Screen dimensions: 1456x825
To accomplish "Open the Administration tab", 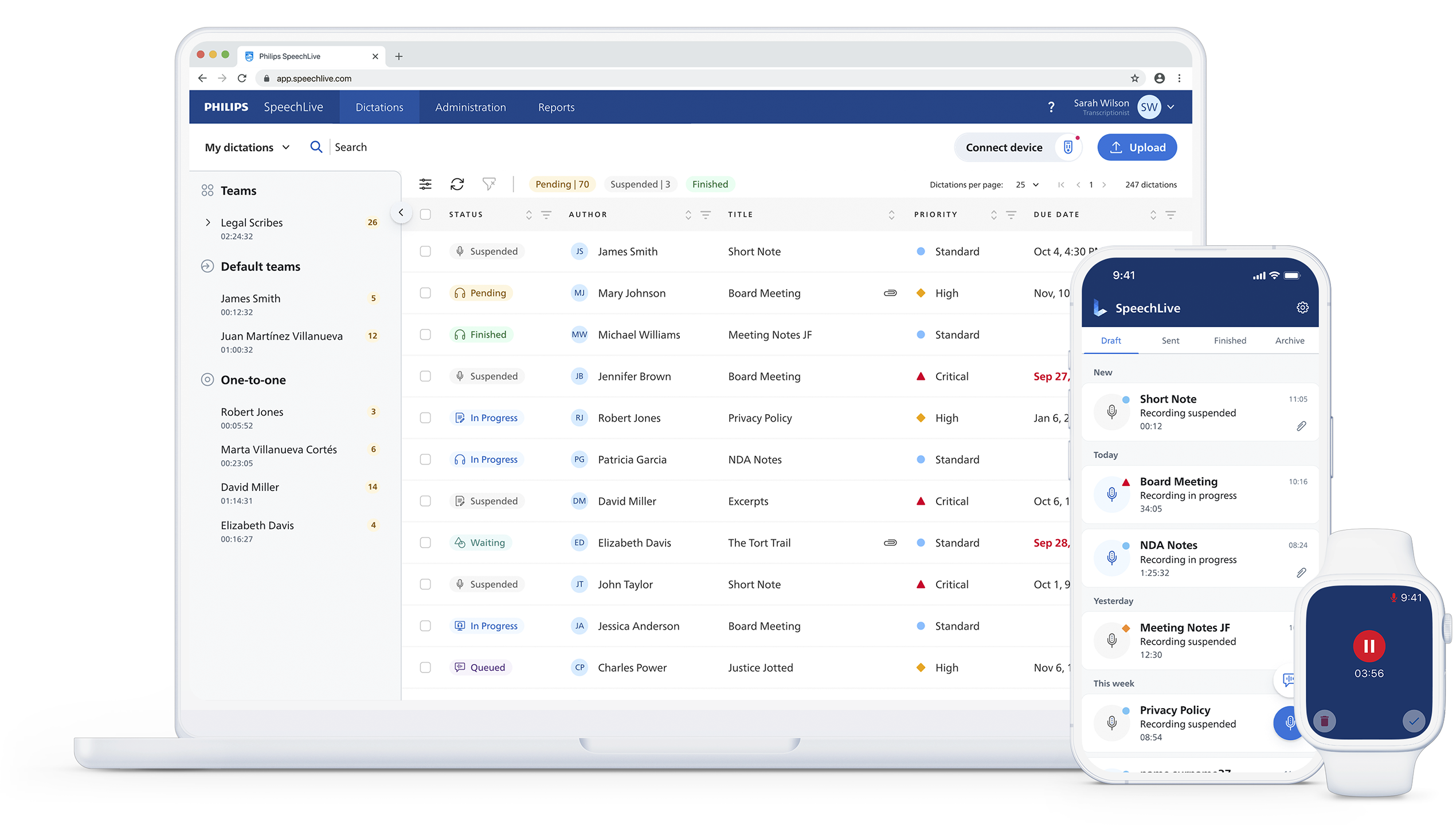I will [470, 107].
